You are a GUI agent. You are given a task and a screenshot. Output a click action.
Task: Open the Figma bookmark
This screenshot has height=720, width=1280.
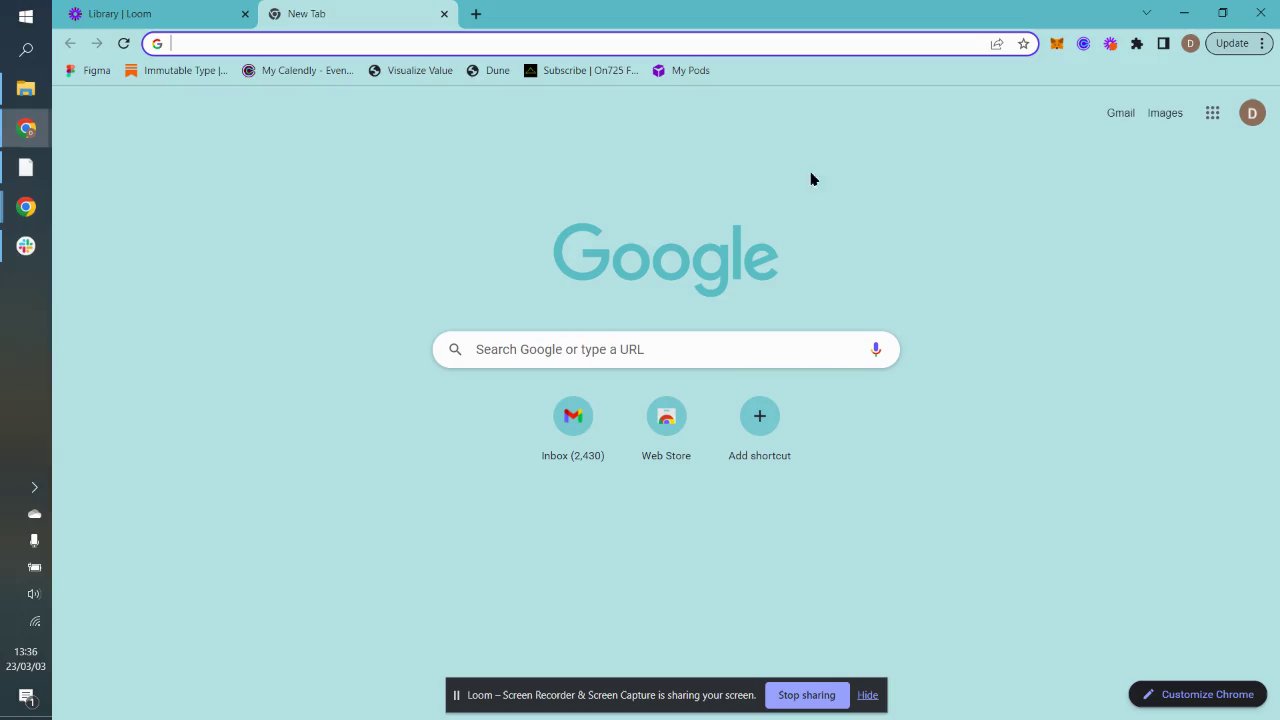[87, 71]
